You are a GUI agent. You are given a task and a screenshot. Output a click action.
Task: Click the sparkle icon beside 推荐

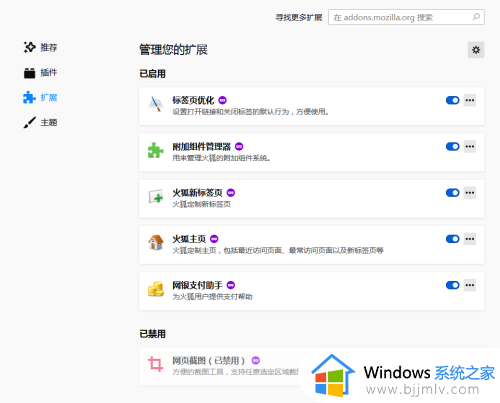(x=29, y=47)
